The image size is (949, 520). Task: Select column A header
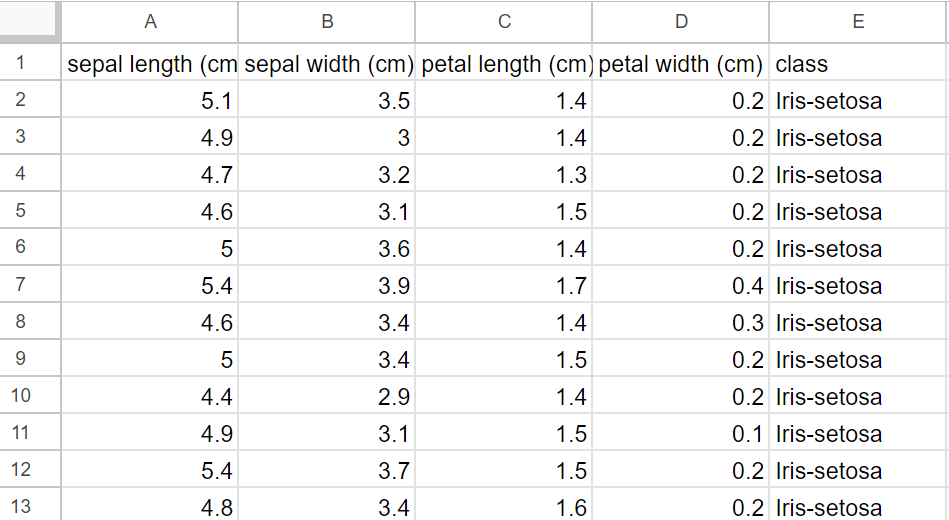(149, 22)
